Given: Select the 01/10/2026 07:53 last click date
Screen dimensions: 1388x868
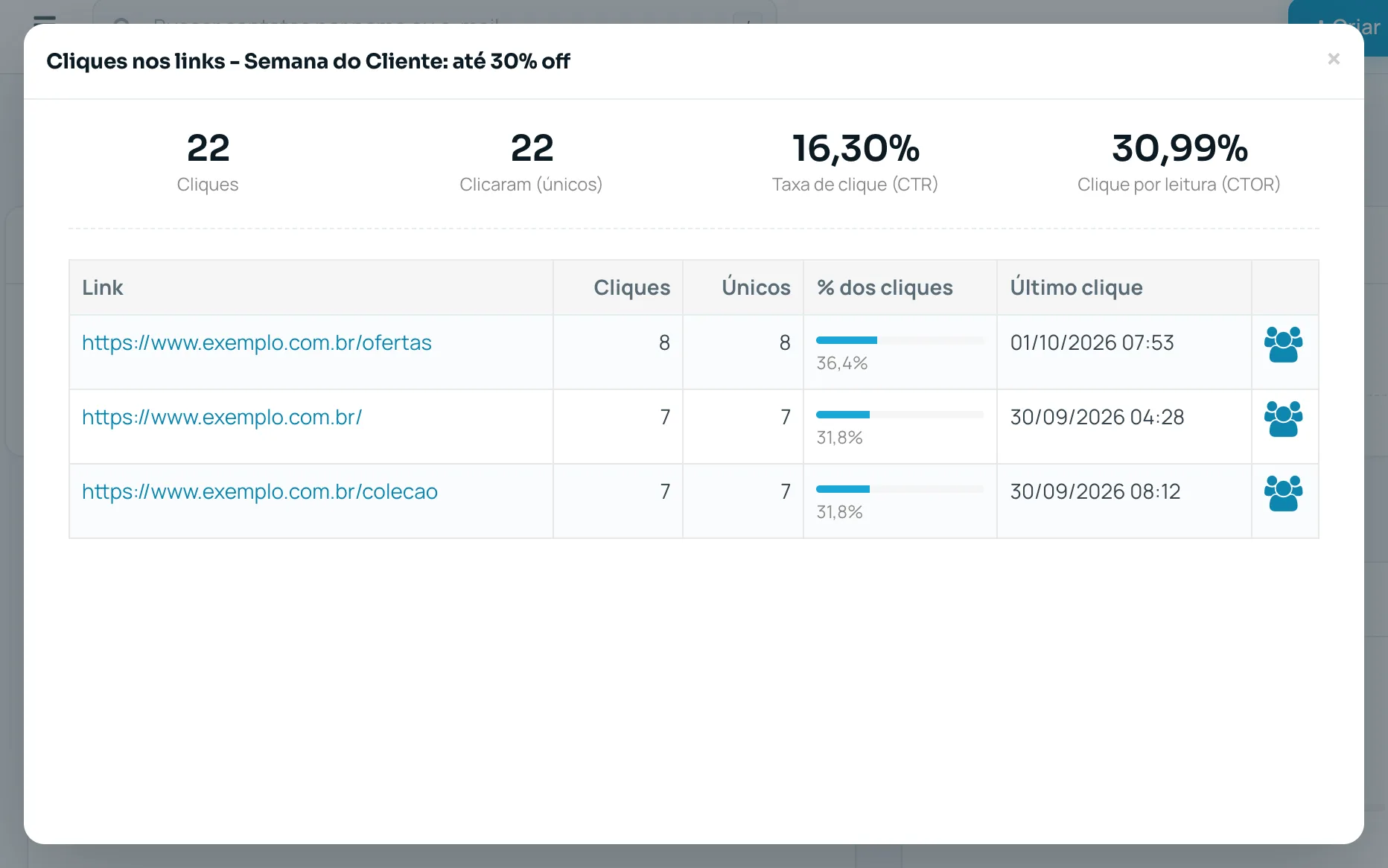Looking at the screenshot, I should (1092, 342).
